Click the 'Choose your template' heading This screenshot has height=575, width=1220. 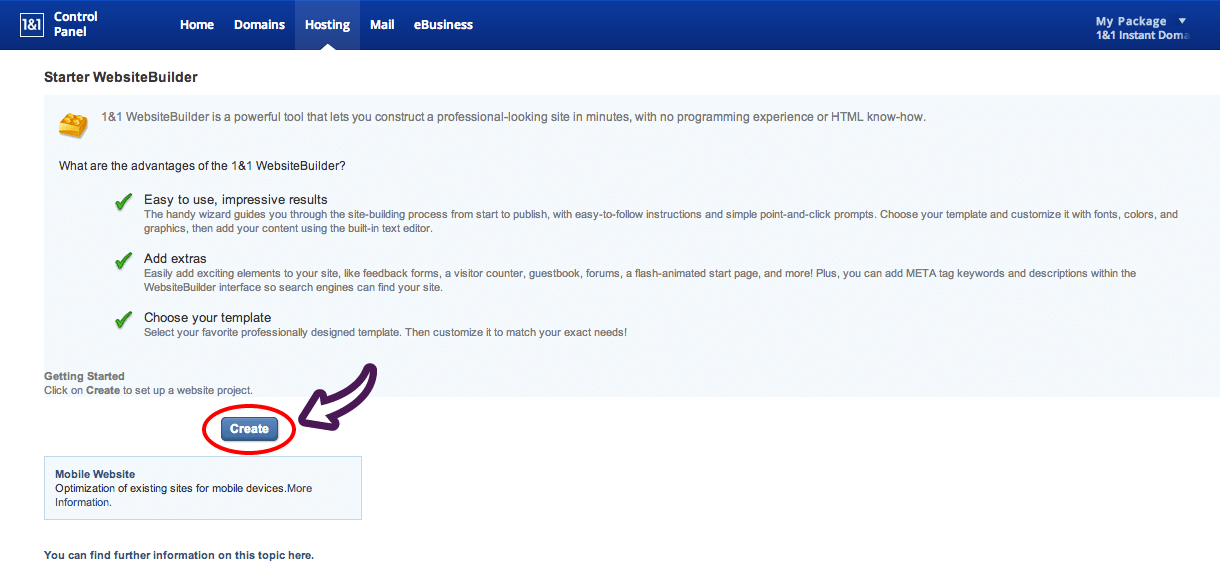pos(207,318)
